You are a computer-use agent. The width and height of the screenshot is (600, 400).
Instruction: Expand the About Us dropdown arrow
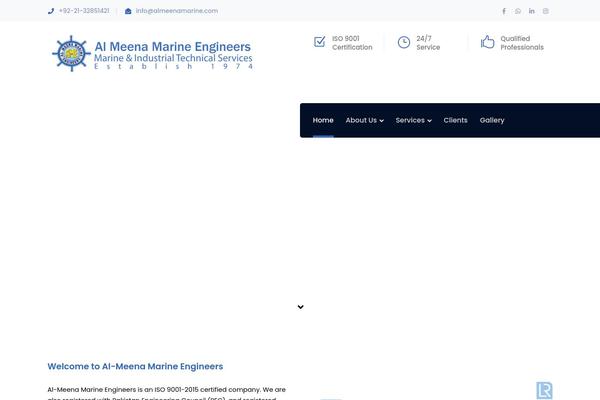click(x=382, y=121)
